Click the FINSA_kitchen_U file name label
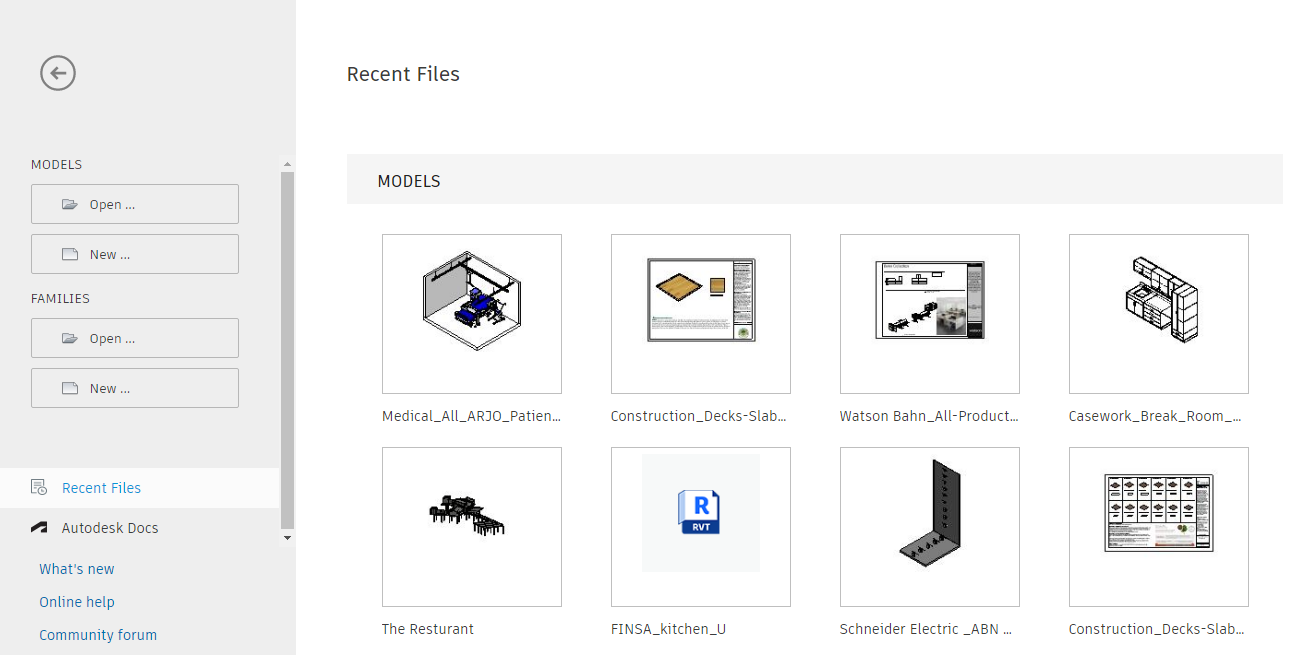 (668, 629)
